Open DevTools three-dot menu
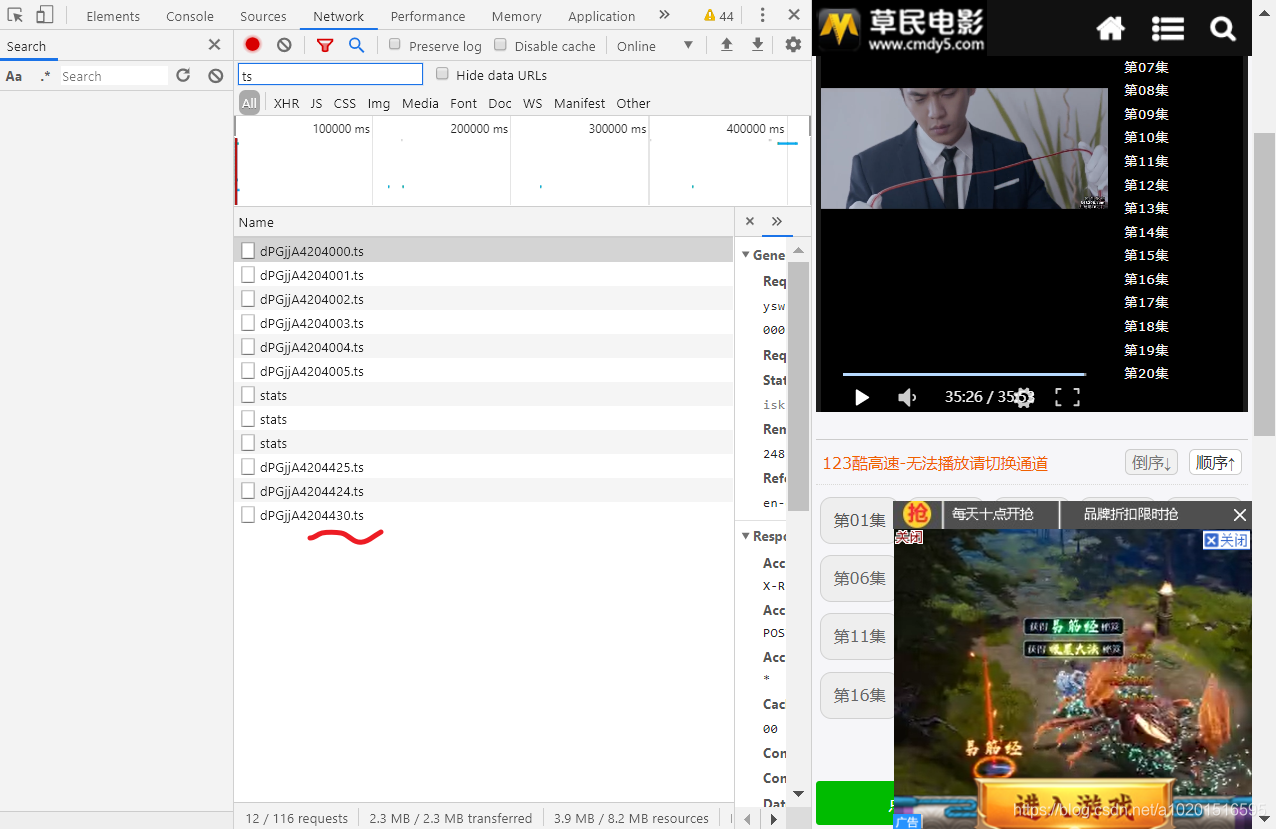 [762, 15]
